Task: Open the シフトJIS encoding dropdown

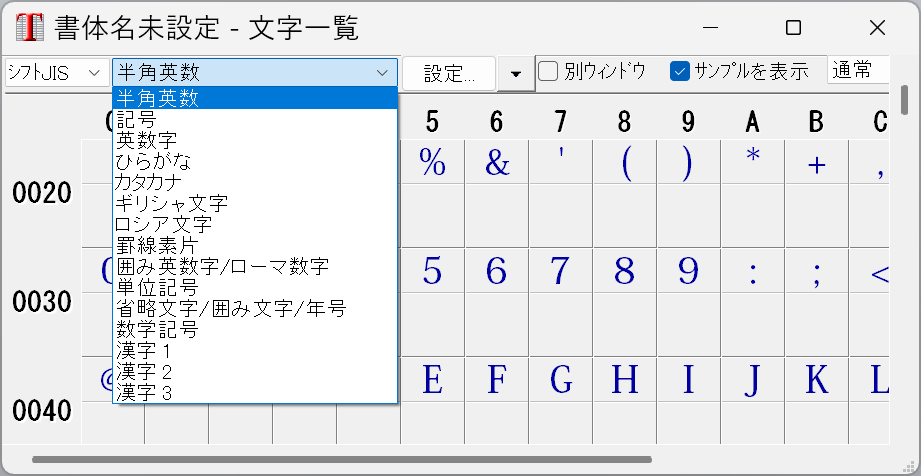Action: pyautogui.click(x=56, y=72)
